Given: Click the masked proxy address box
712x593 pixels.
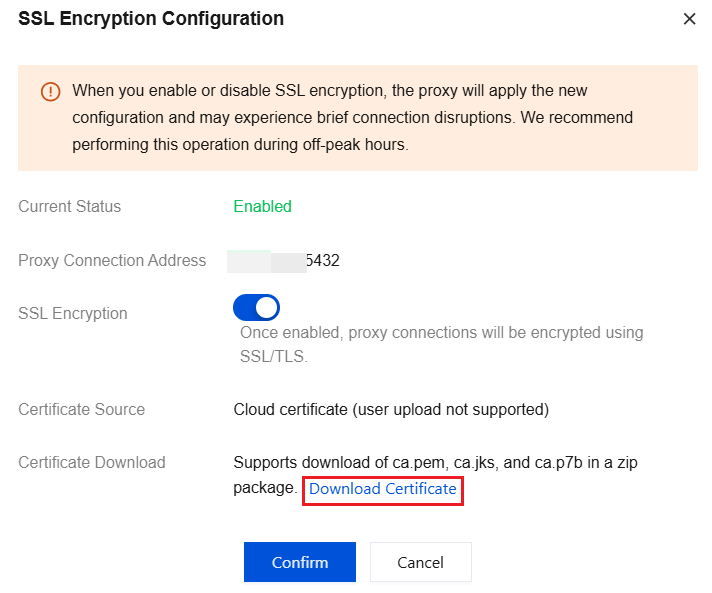Looking at the screenshot, I should pyautogui.click(x=267, y=262).
